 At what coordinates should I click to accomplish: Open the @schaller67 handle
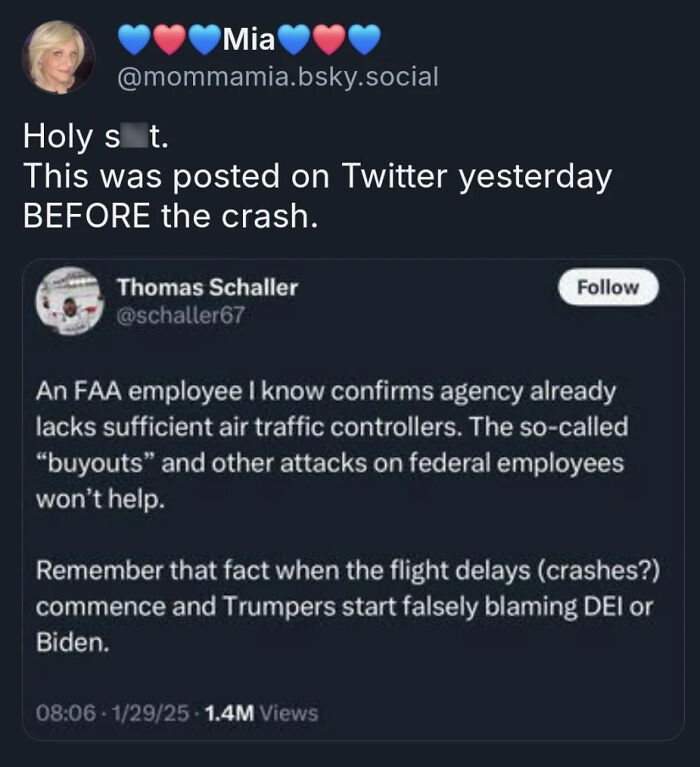pyautogui.click(x=181, y=315)
